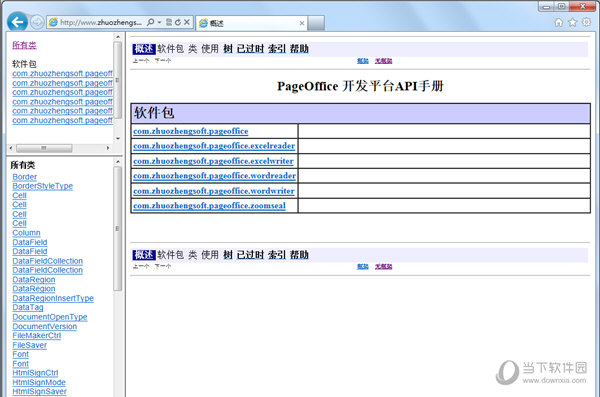Open com.zhuozhengsoft.pageoffice.zoomseal package link
The height and width of the screenshot is (397, 600).
[209, 206]
